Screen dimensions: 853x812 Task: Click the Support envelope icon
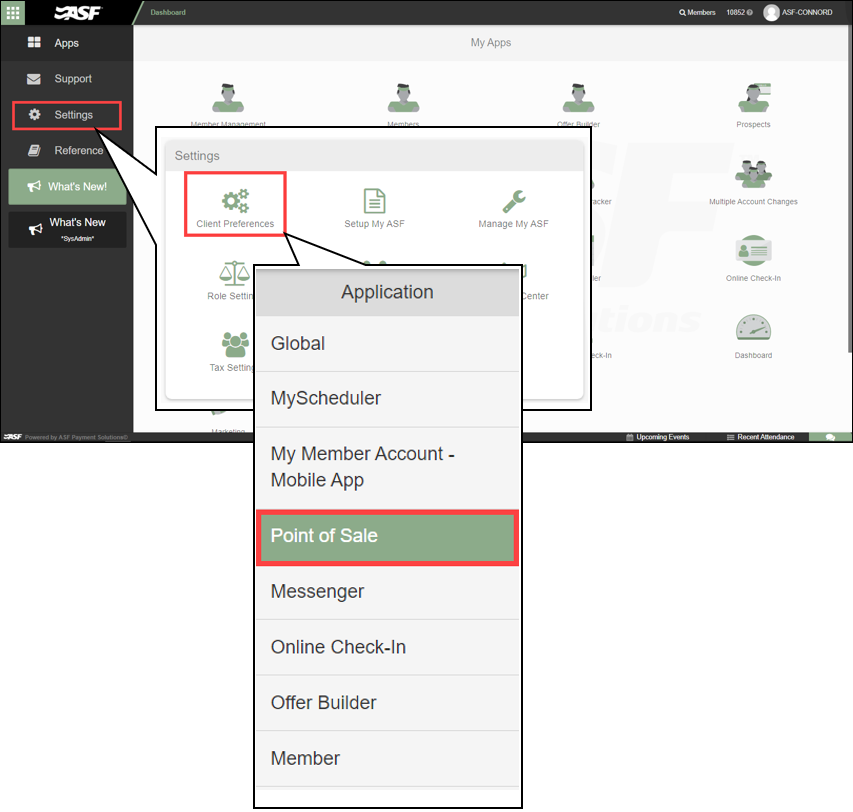pyautogui.click(x=34, y=79)
